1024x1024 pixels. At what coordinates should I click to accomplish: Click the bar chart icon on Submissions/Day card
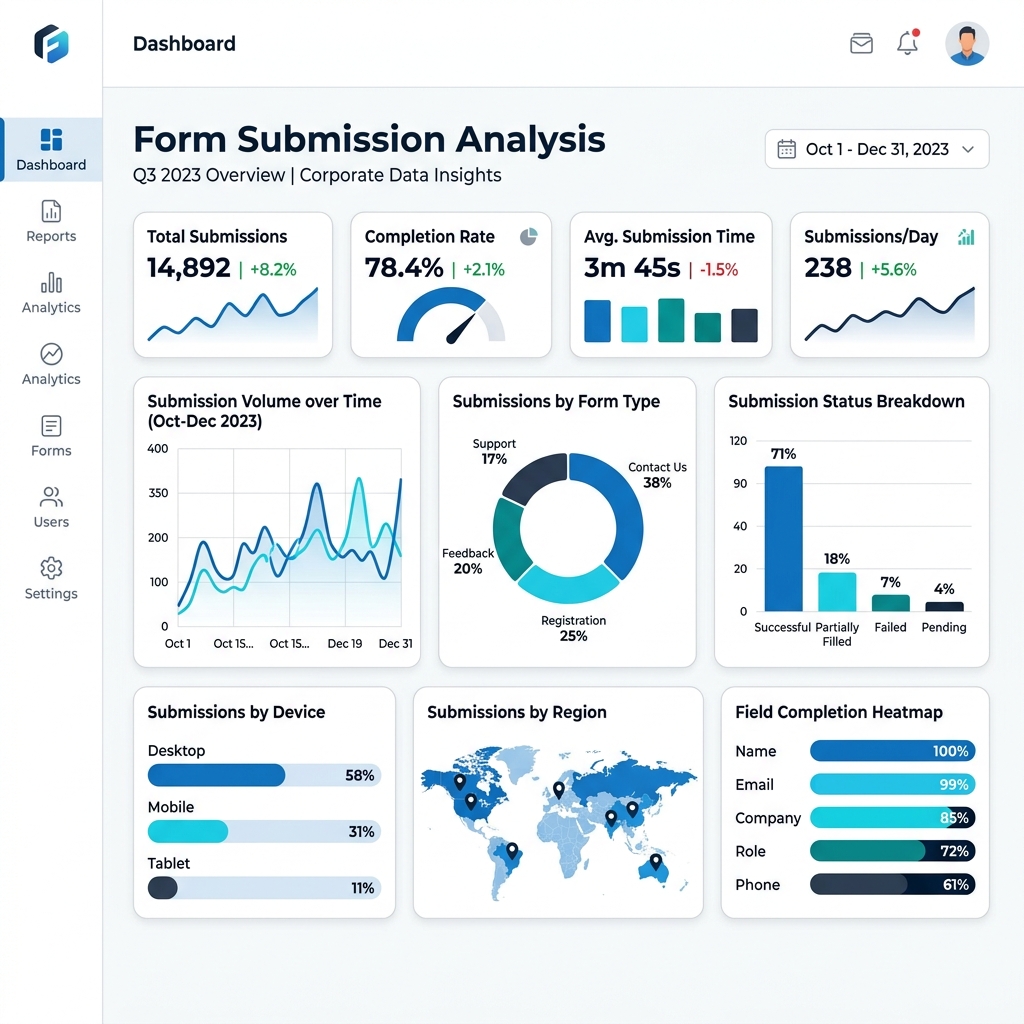(966, 236)
